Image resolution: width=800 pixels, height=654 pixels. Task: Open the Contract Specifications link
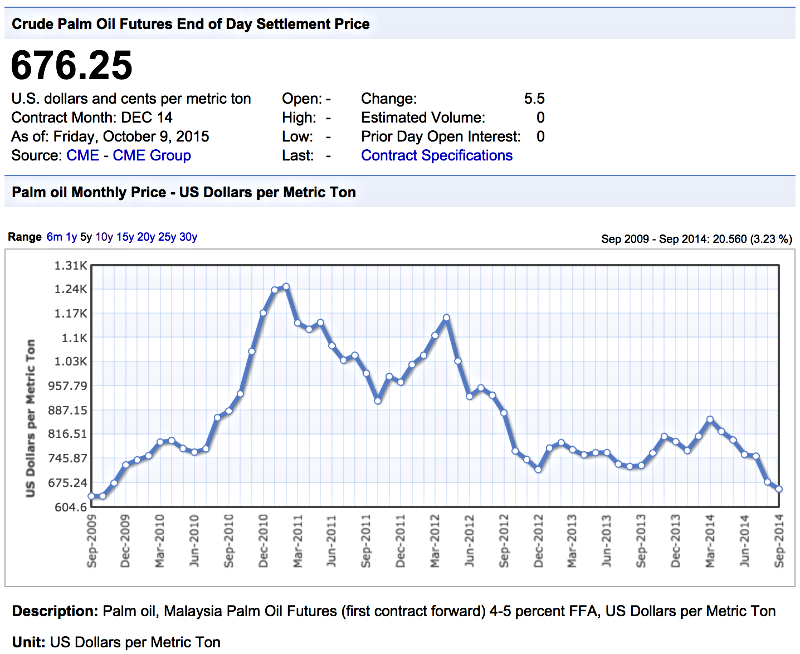pos(436,155)
